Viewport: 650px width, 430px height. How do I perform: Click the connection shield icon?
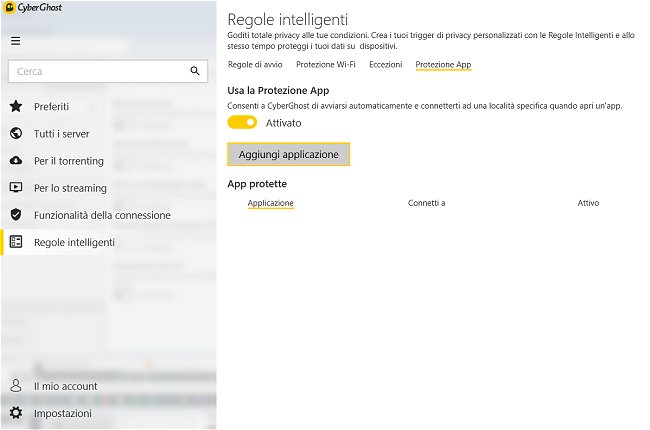pyautogui.click(x=16, y=214)
